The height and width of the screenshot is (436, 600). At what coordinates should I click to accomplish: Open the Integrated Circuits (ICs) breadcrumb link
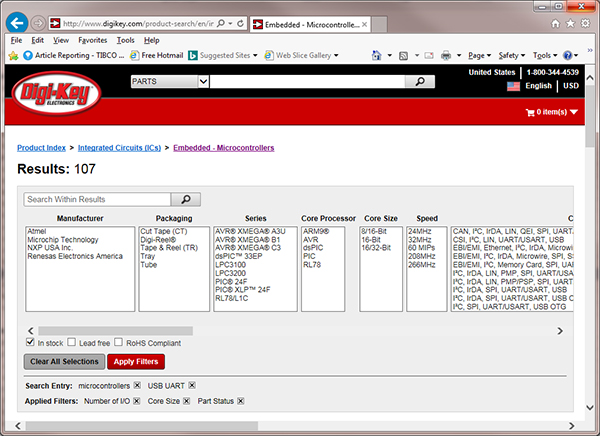click(x=119, y=148)
